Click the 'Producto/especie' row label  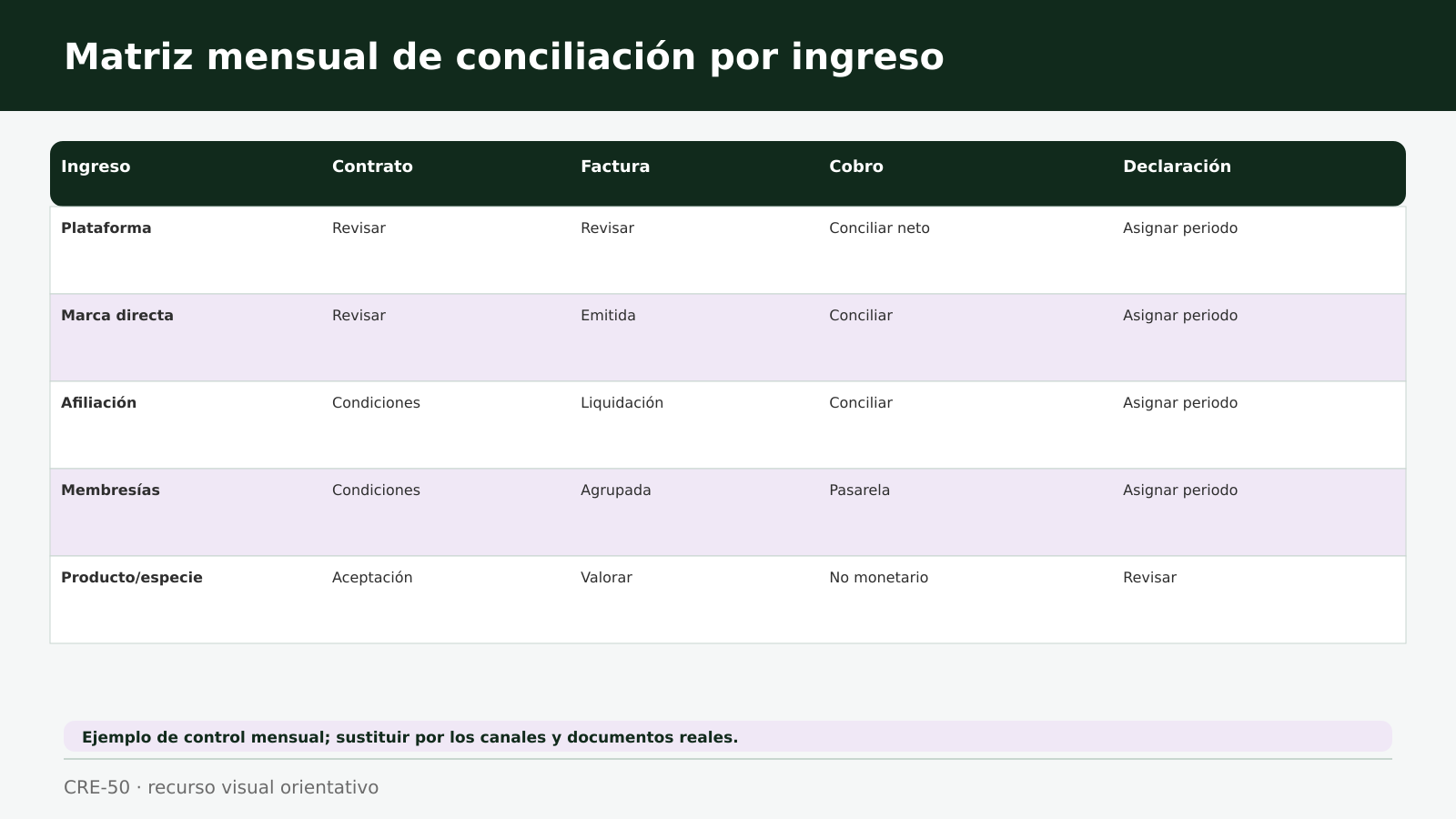click(x=132, y=578)
